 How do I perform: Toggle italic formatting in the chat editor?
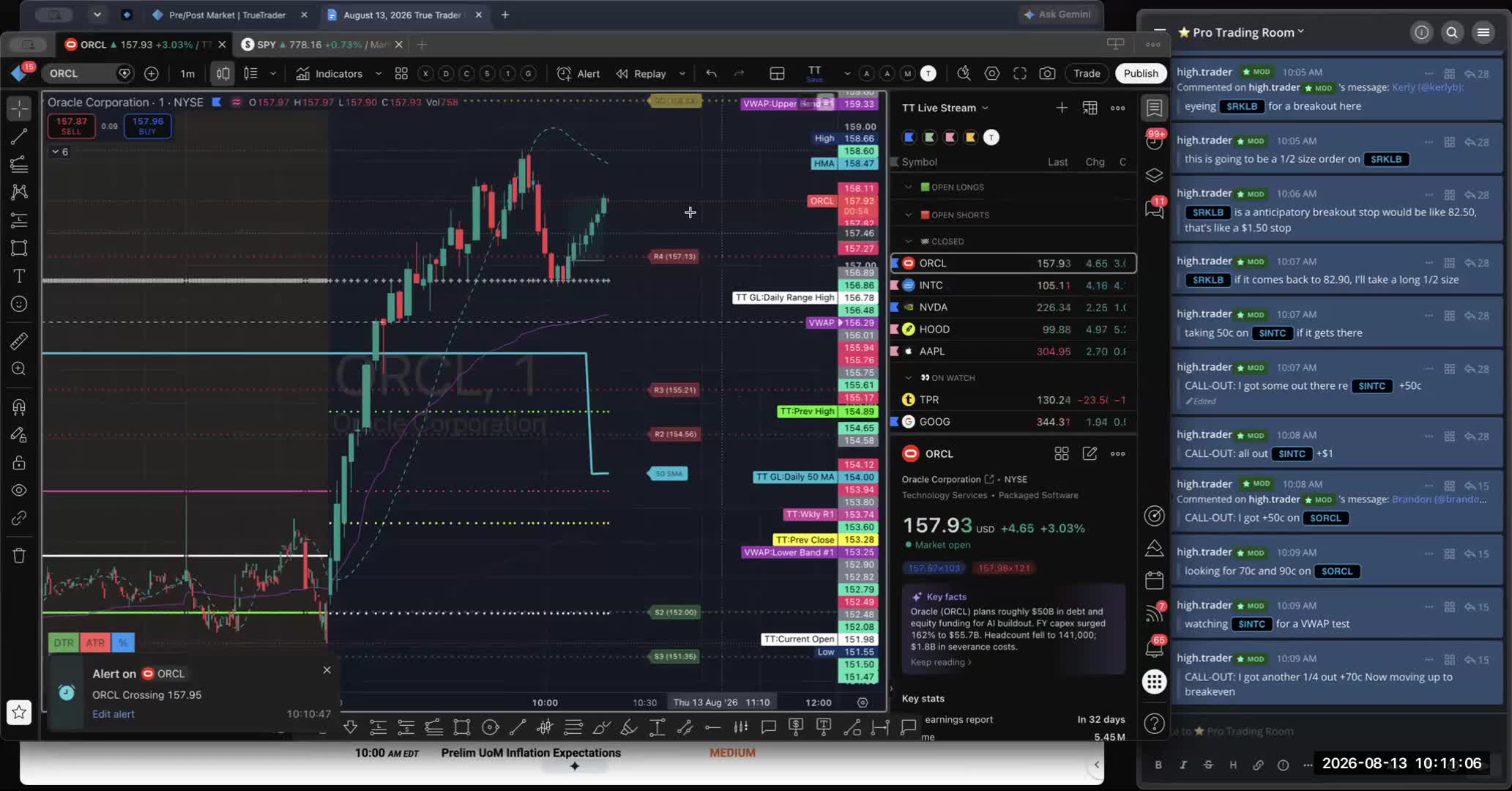1183,765
